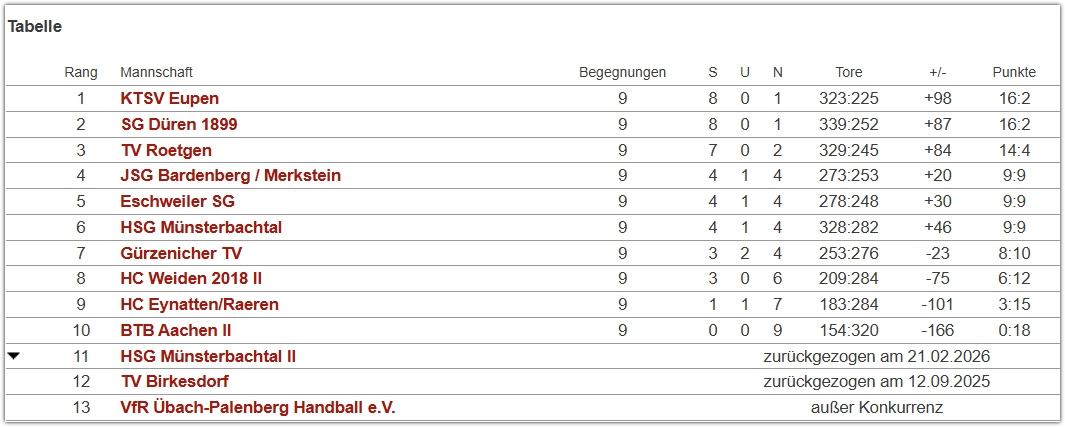The image size is (1065, 427).
Task: Open JSG Bardenberg / Merkstein team page
Action: pyautogui.click(x=230, y=175)
